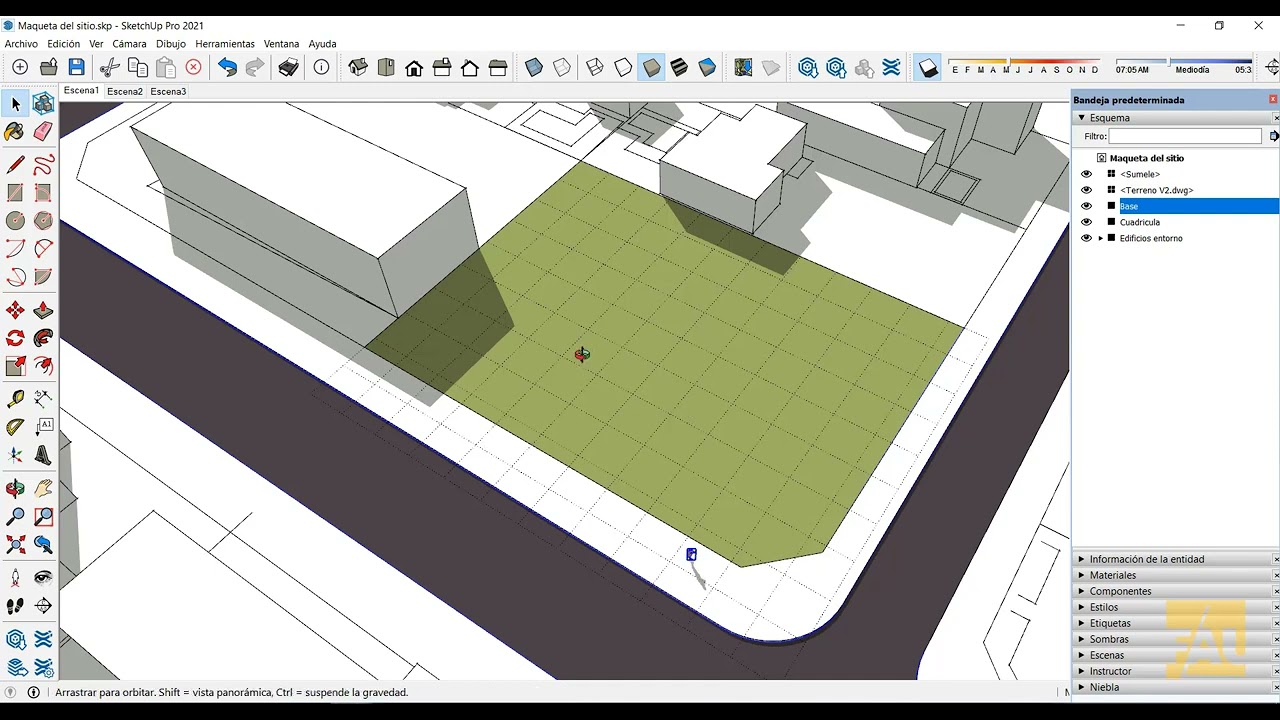1280x720 pixels.
Task: Toggle visibility eye for Base
Action: click(x=1086, y=206)
